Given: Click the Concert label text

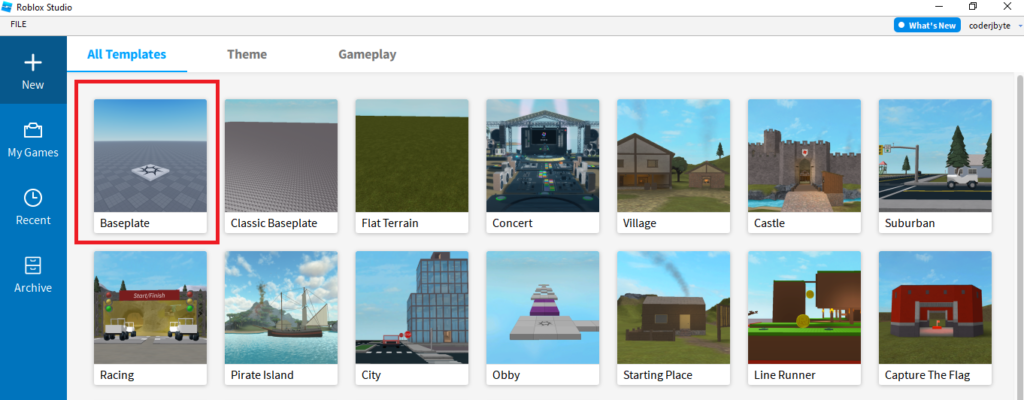Looking at the screenshot, I should pos(513,224).
